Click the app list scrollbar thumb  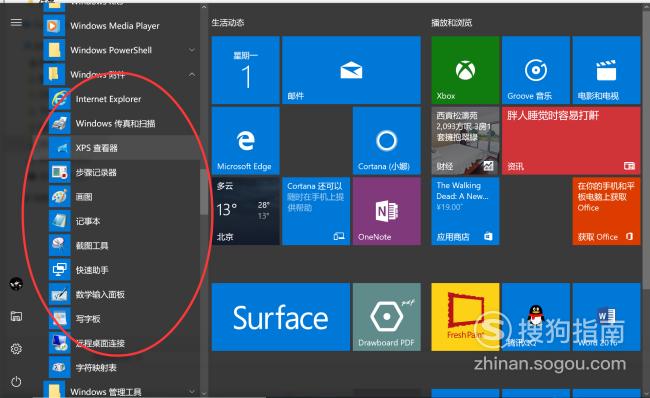pyautogui.click(x=204, y=192)
